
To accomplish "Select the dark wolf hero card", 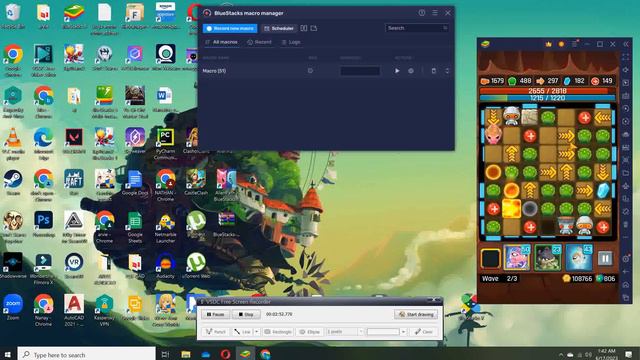I will pos(548,258).
